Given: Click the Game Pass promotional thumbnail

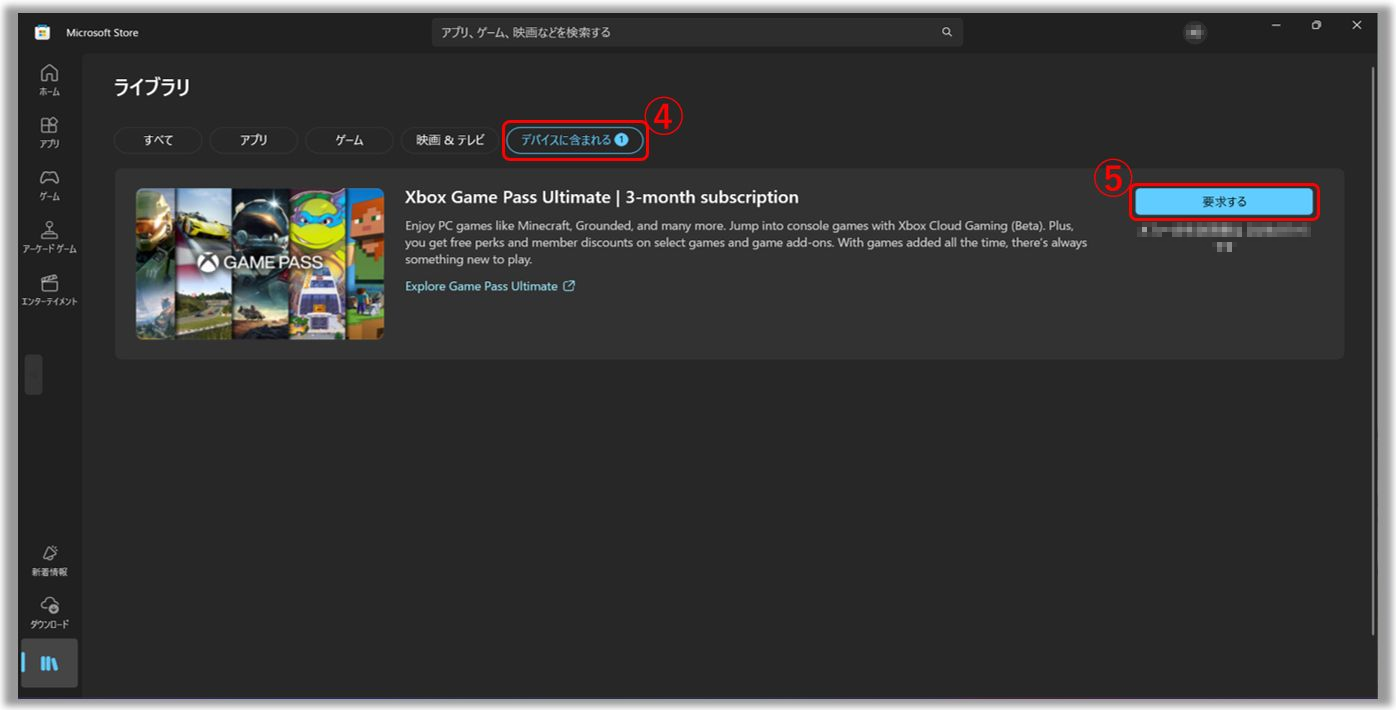Looking at the screenshot, I should click(x=260, y=264).
